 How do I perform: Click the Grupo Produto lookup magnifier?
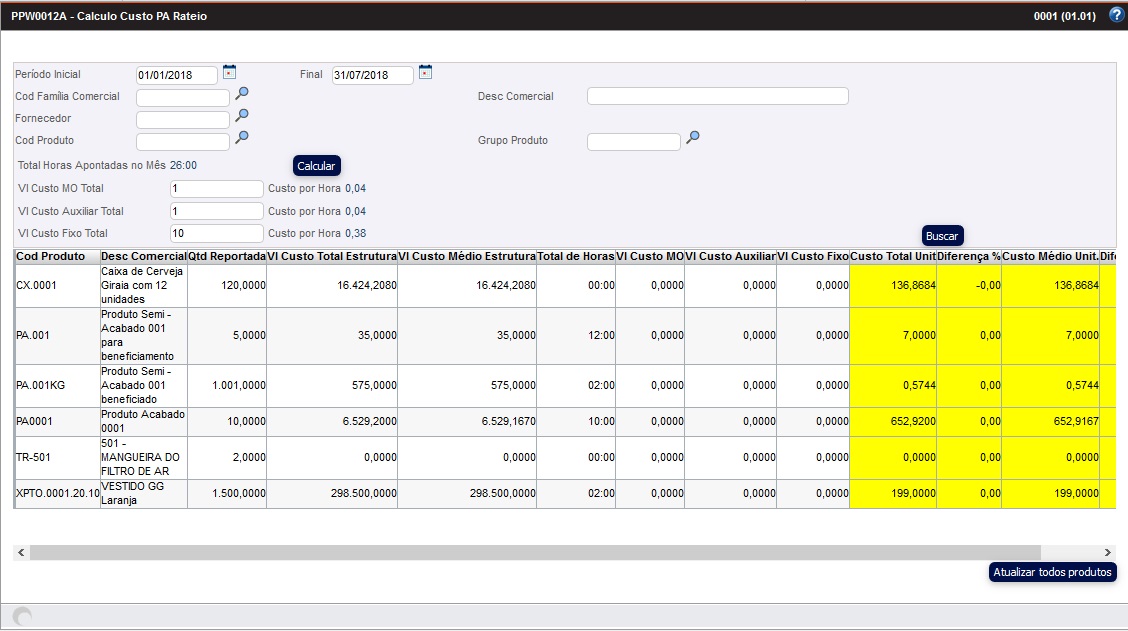(692, 139)
